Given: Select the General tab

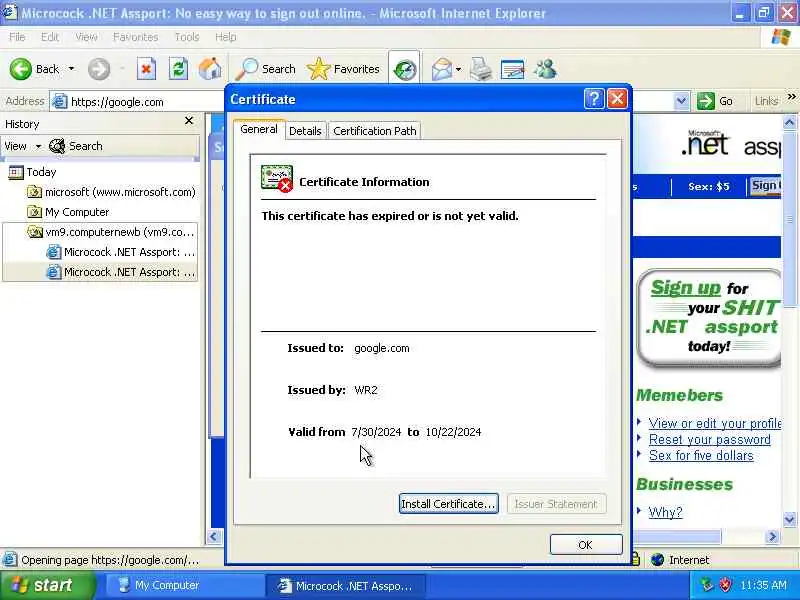Looking at the screenshot, I should pos(259,129).
